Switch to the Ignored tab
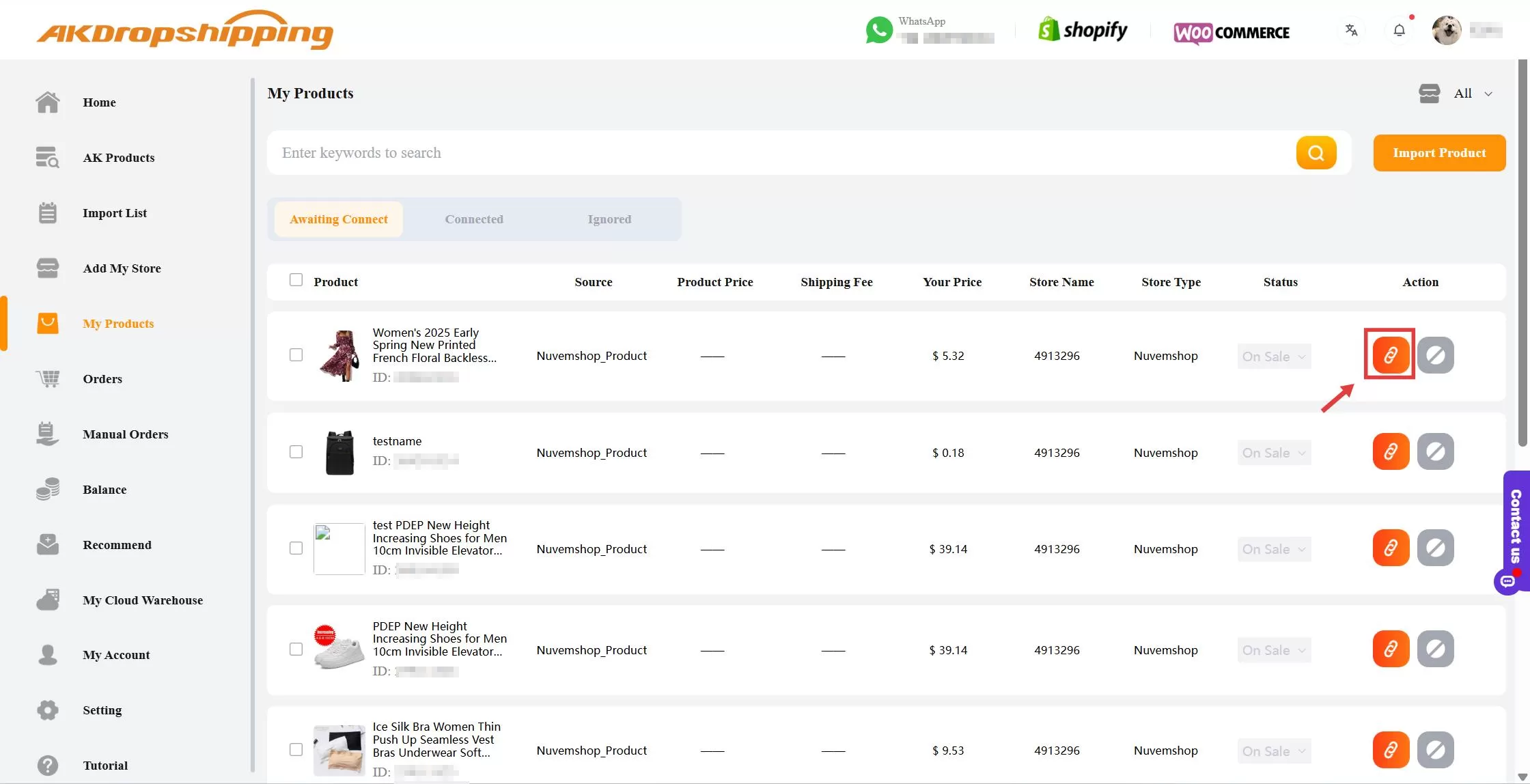The width and height of the screenshot is (1530, 784). [609, 219]
